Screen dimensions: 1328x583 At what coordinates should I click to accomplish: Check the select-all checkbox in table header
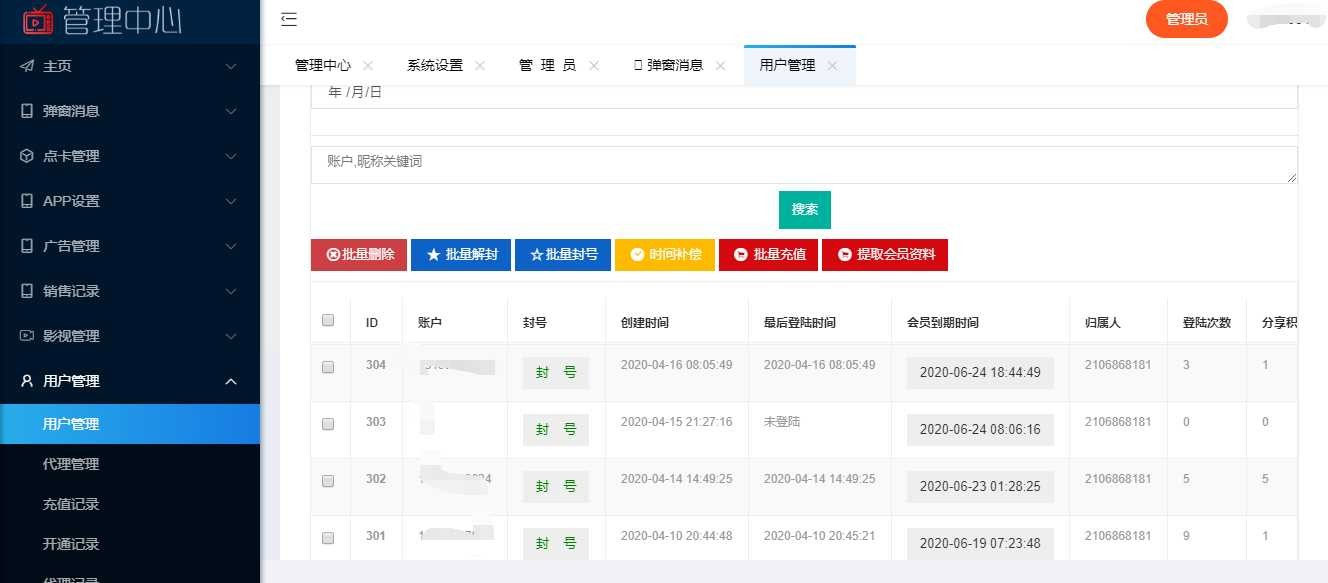pyautogui.click(x=328, y=318)
